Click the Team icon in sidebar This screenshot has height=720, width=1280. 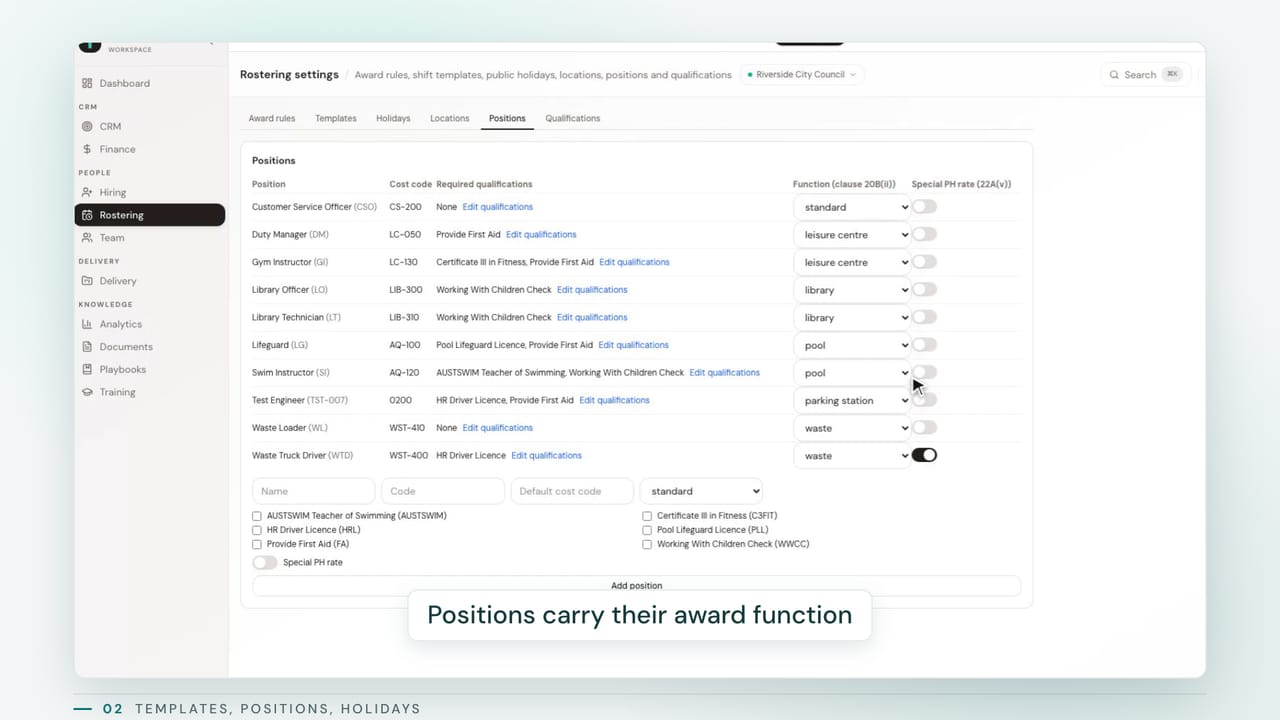click(x=87, y=238)
